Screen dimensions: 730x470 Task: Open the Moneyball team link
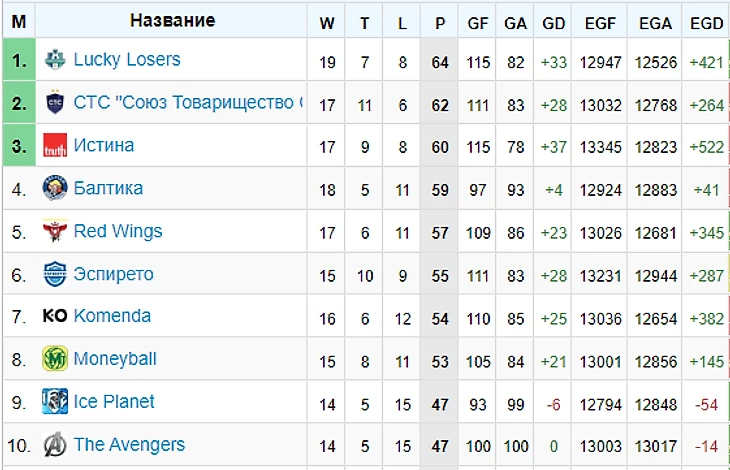[115, 359]
